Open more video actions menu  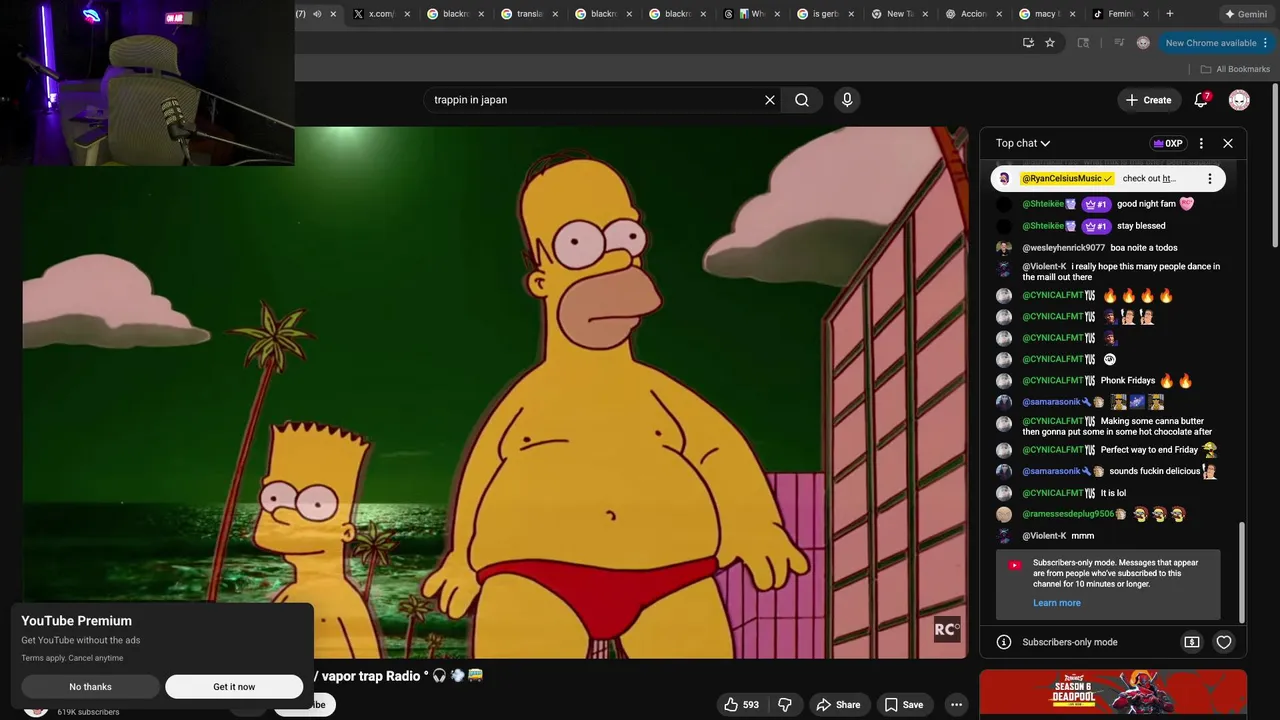(957, 704)
